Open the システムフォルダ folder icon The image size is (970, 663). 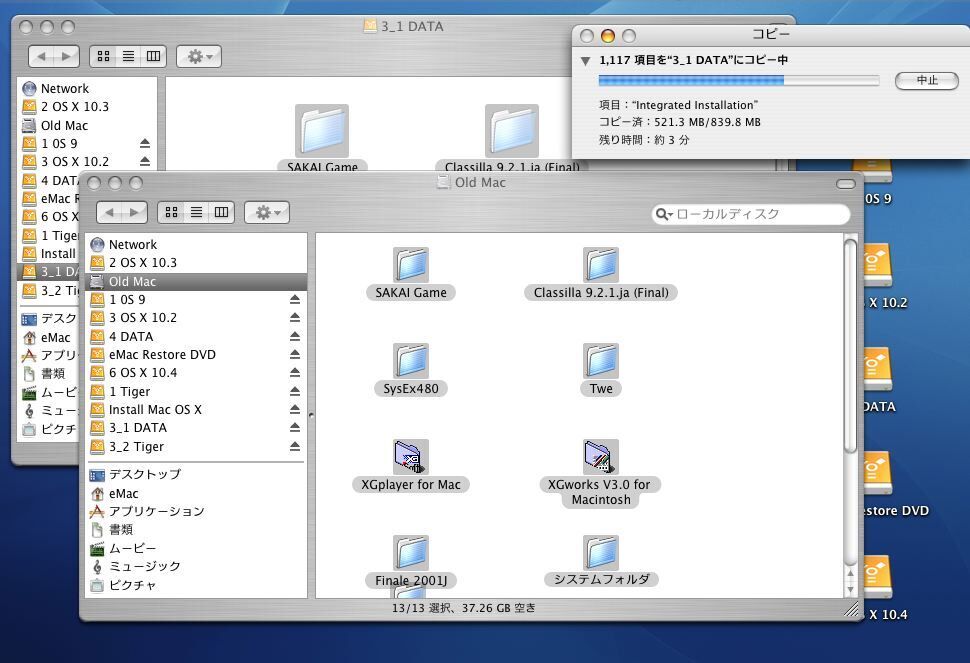tap(600, 553)
